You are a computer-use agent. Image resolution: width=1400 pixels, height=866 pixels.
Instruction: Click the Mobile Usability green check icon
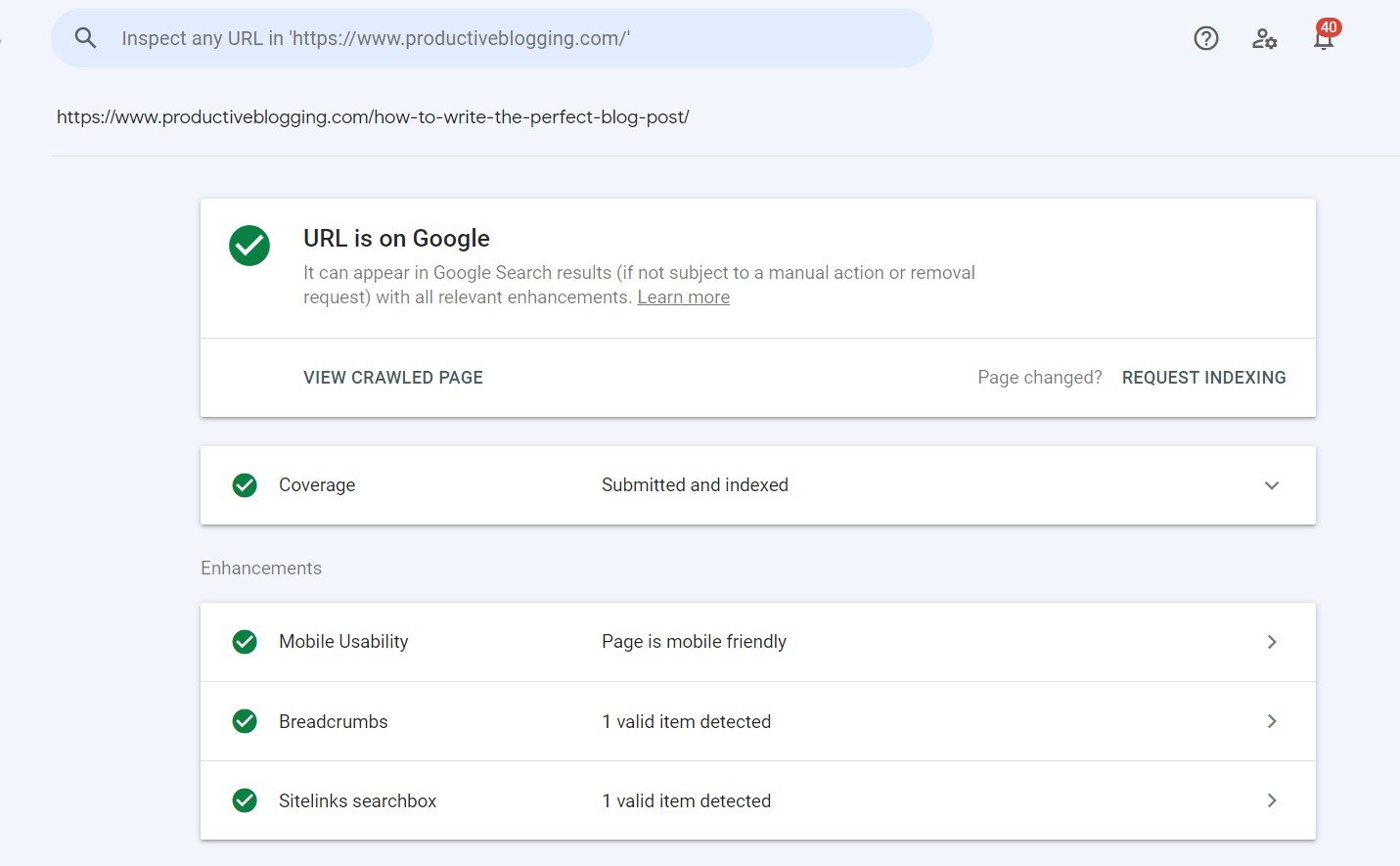pyautogui.click(x=244, y=642)
